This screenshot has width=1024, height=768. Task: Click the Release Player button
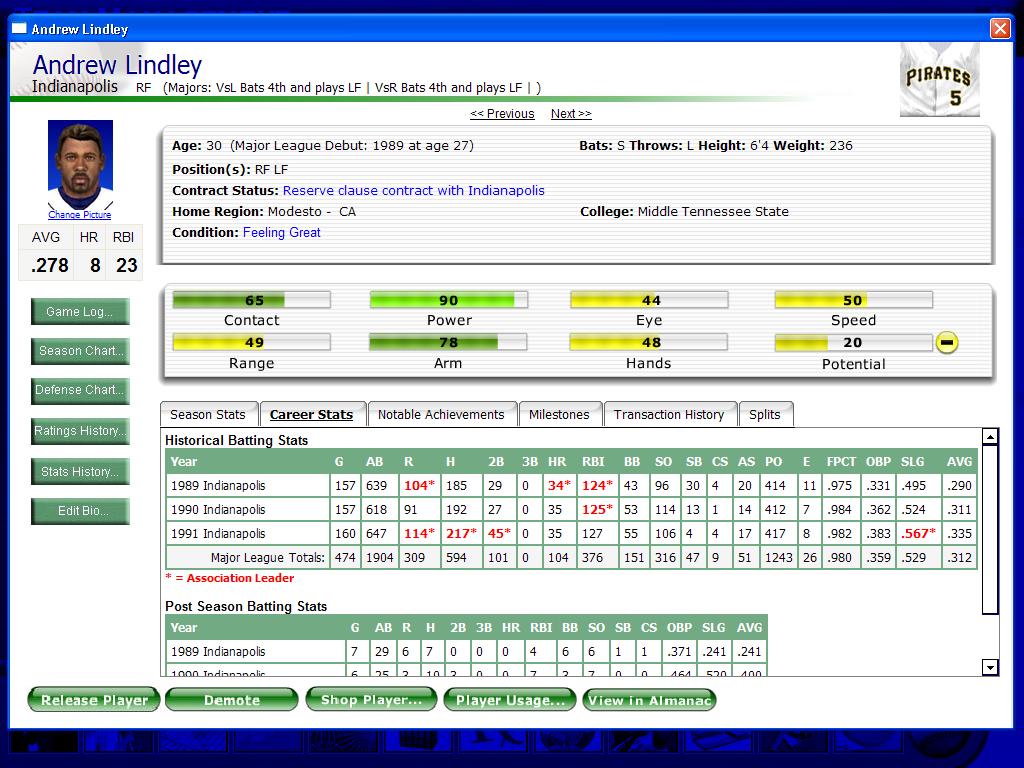[94, 700]
